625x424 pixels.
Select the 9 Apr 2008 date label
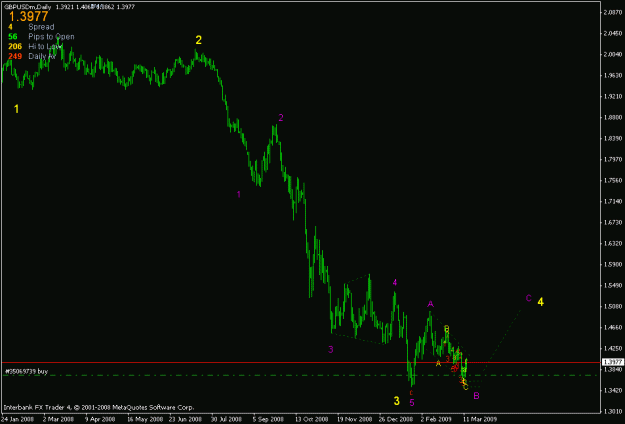100,420
